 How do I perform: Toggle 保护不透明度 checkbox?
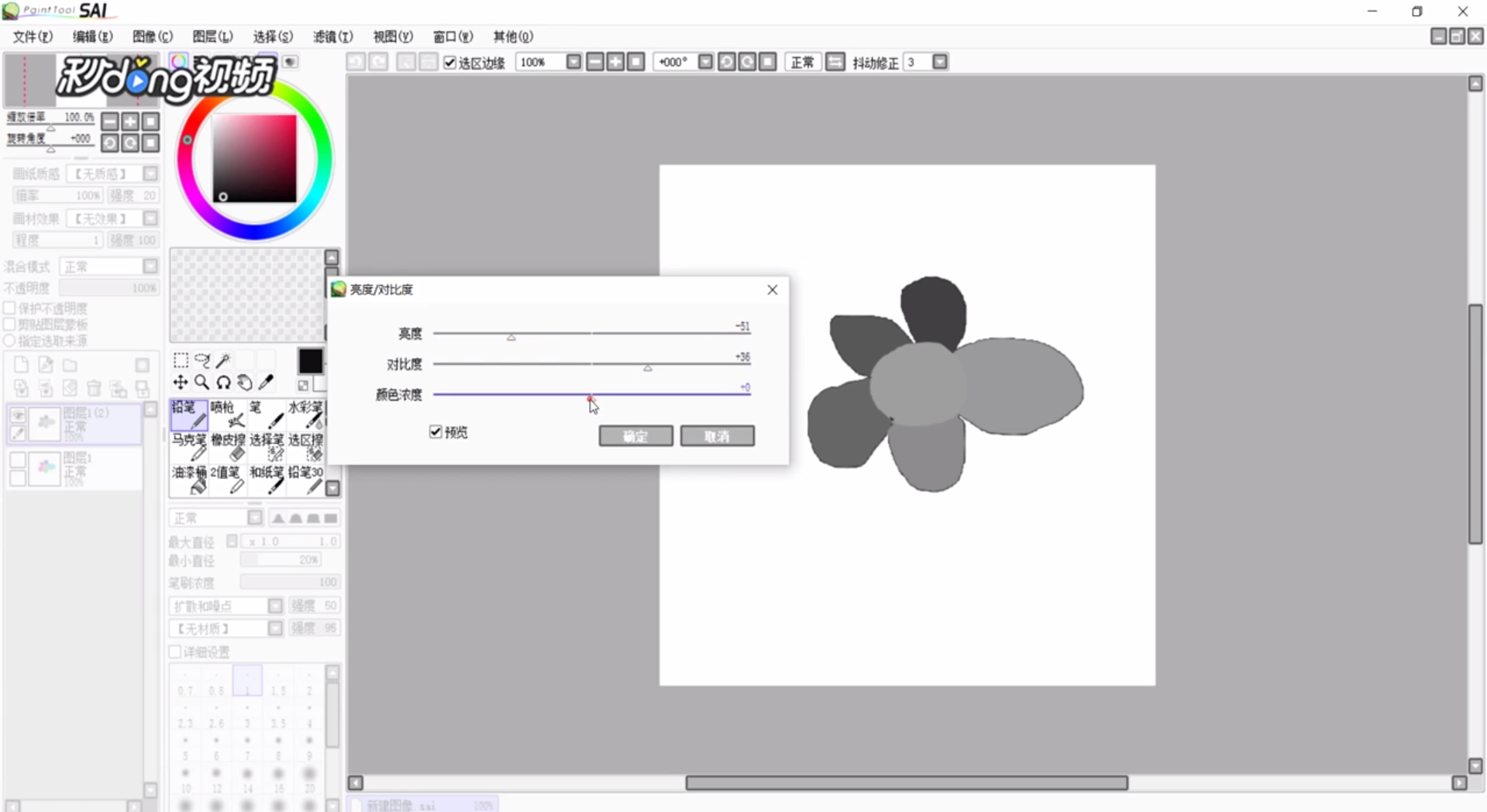pyautogui.click(x=10, y=308)
